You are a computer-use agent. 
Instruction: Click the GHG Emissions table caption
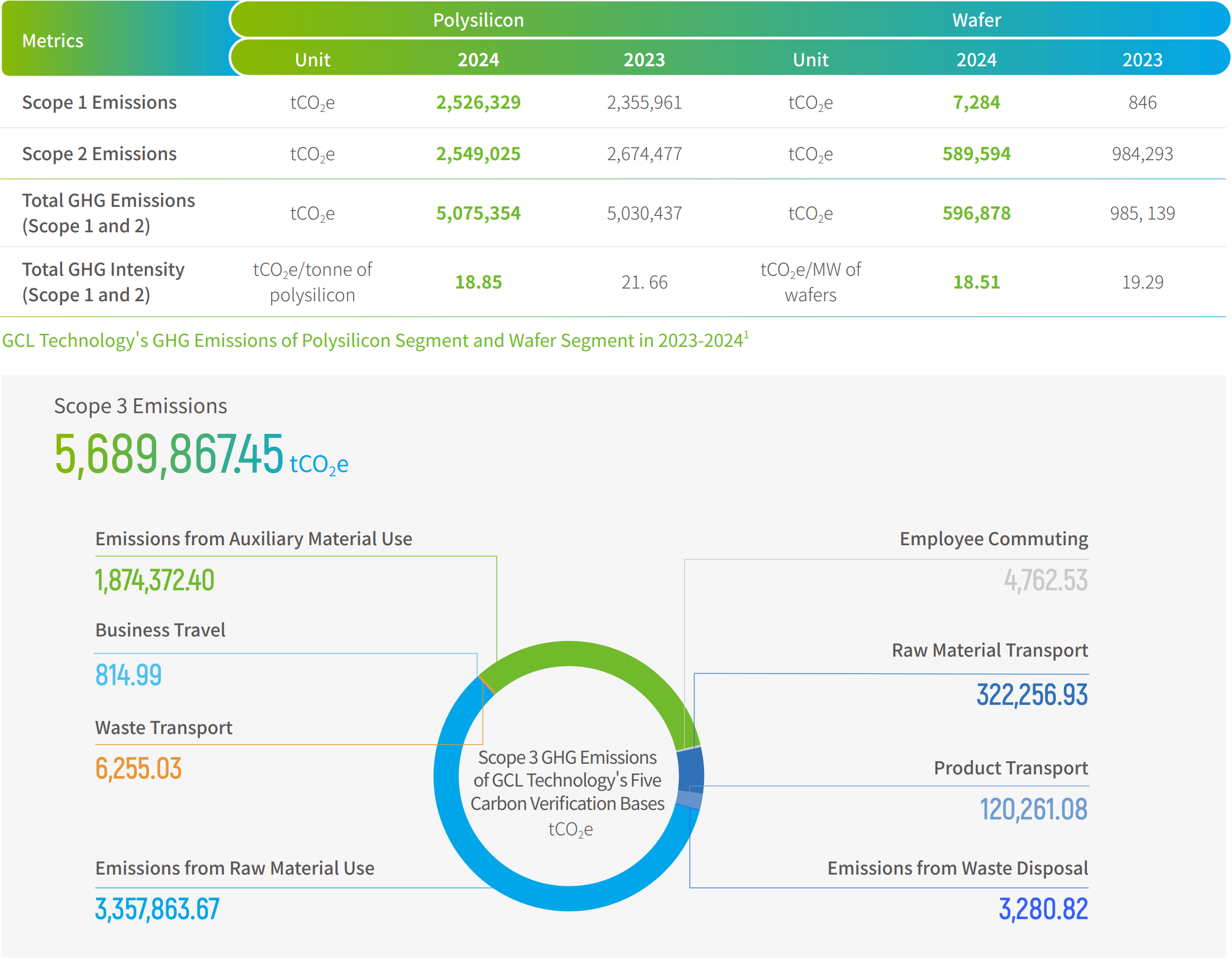pos(375,341)
